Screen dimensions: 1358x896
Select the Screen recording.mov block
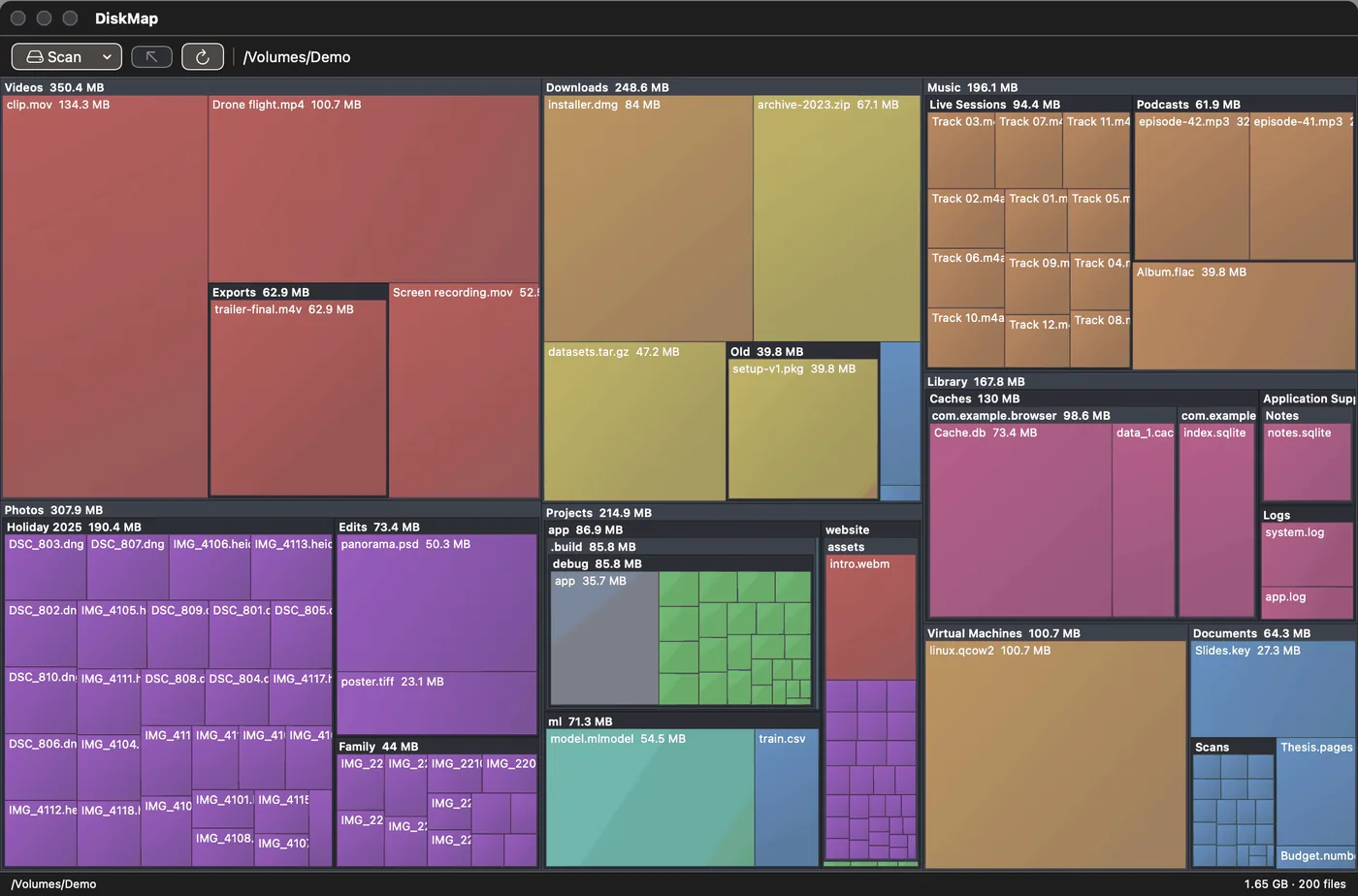coord(465,391)
